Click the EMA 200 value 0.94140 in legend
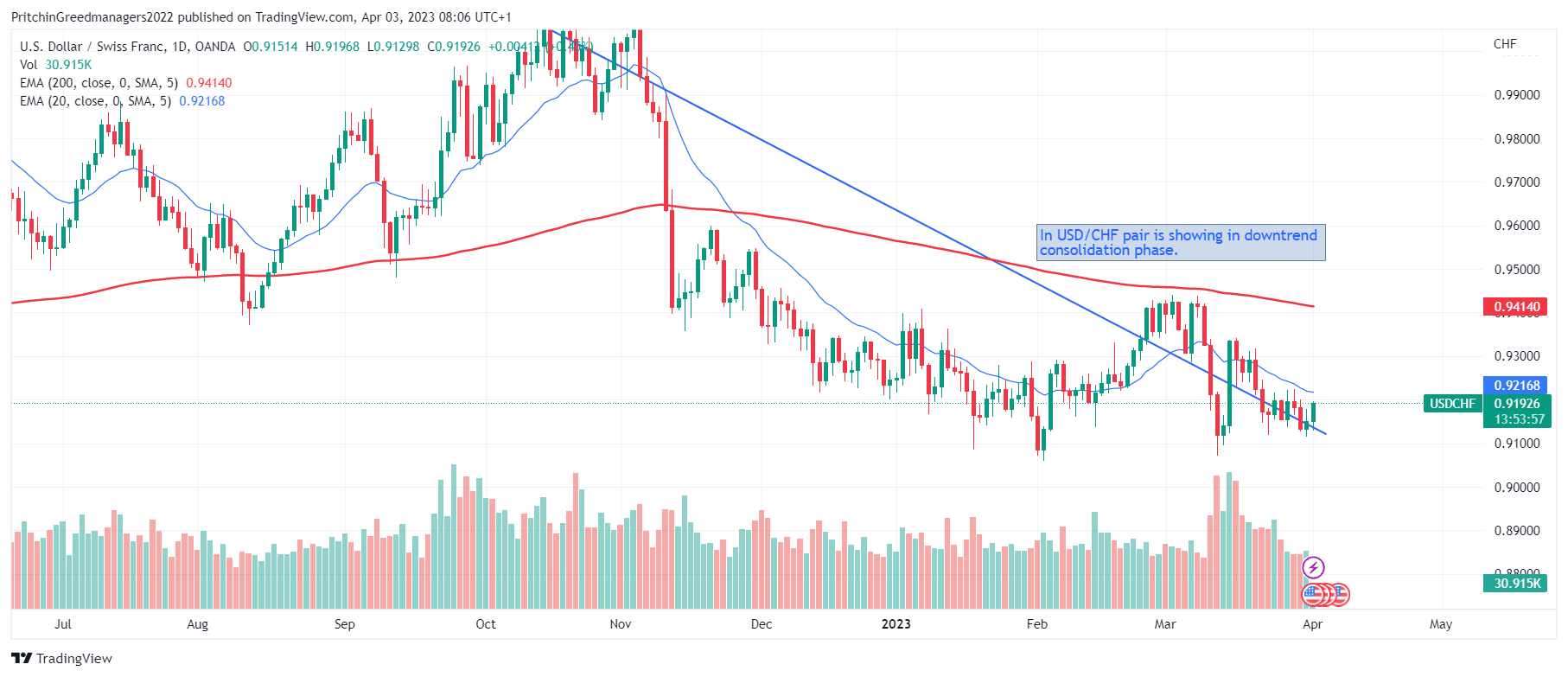This screenshot has height=677, width=1568. click(209, 83)
